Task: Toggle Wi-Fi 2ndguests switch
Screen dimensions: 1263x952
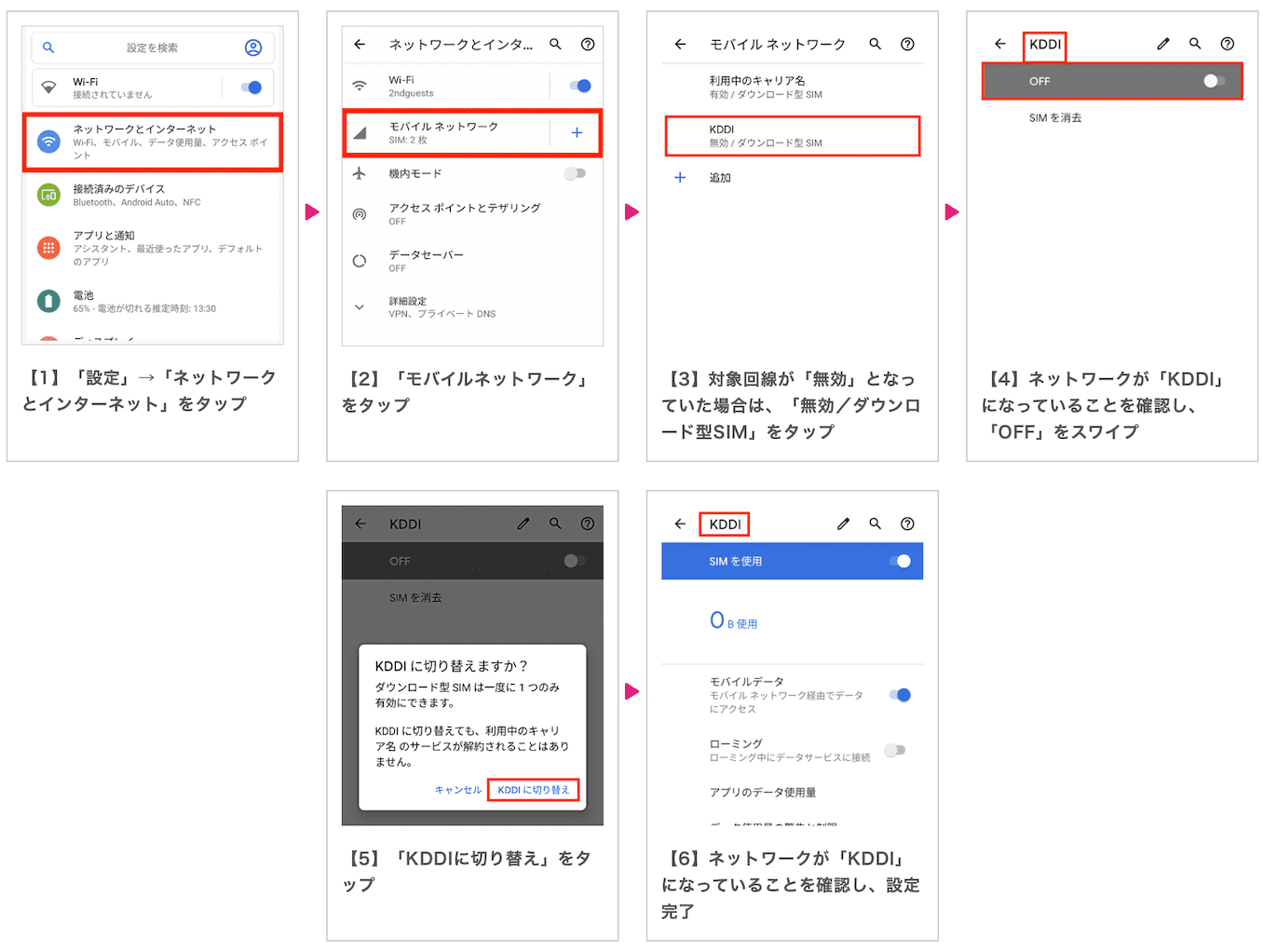Action: pyautogui.click(x=579, y=86)
